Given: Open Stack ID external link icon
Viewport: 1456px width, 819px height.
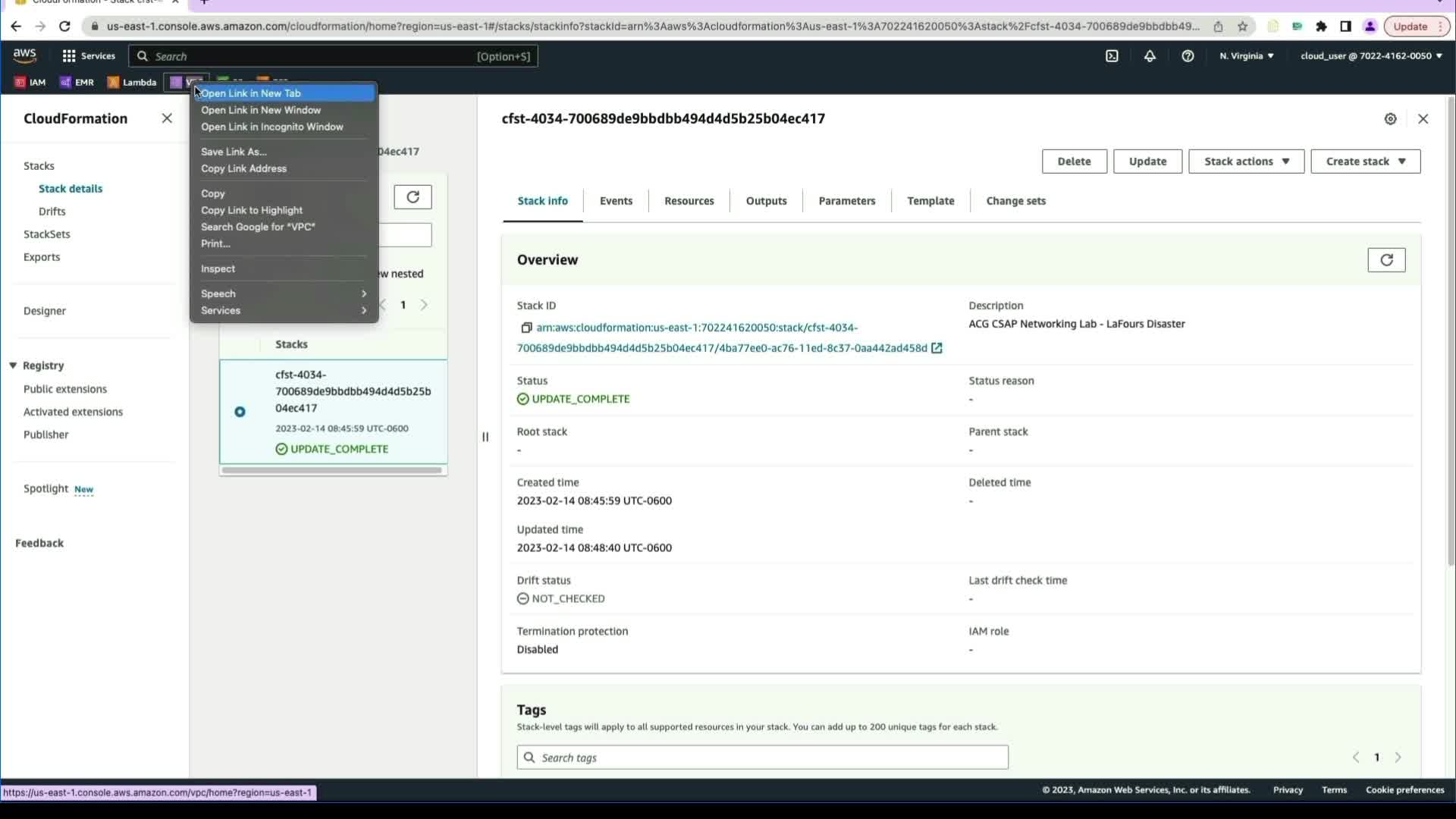Looking at the screenshot, I should [937, 348].
